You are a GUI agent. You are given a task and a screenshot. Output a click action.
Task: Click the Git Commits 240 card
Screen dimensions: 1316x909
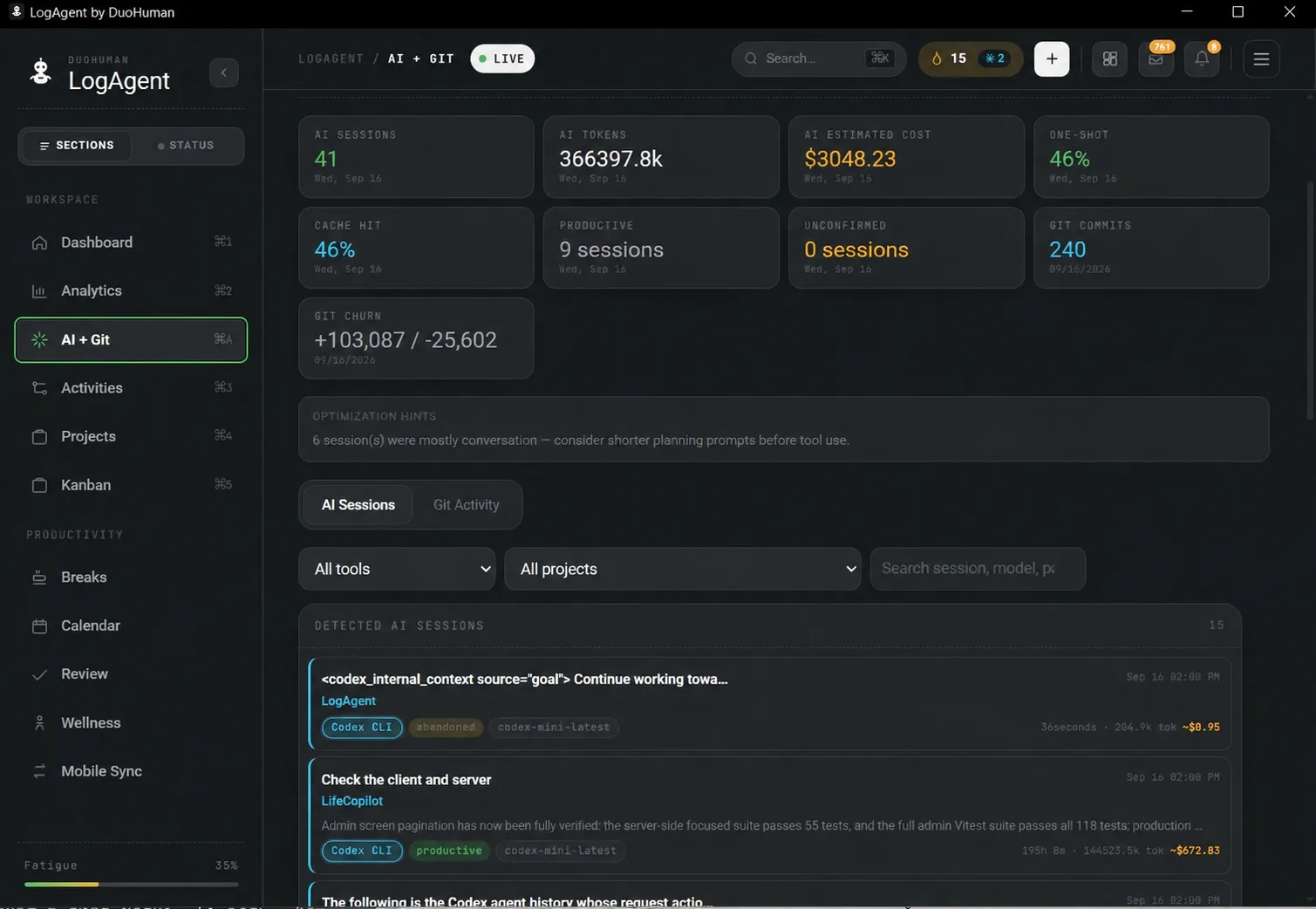click(1151, 248)
